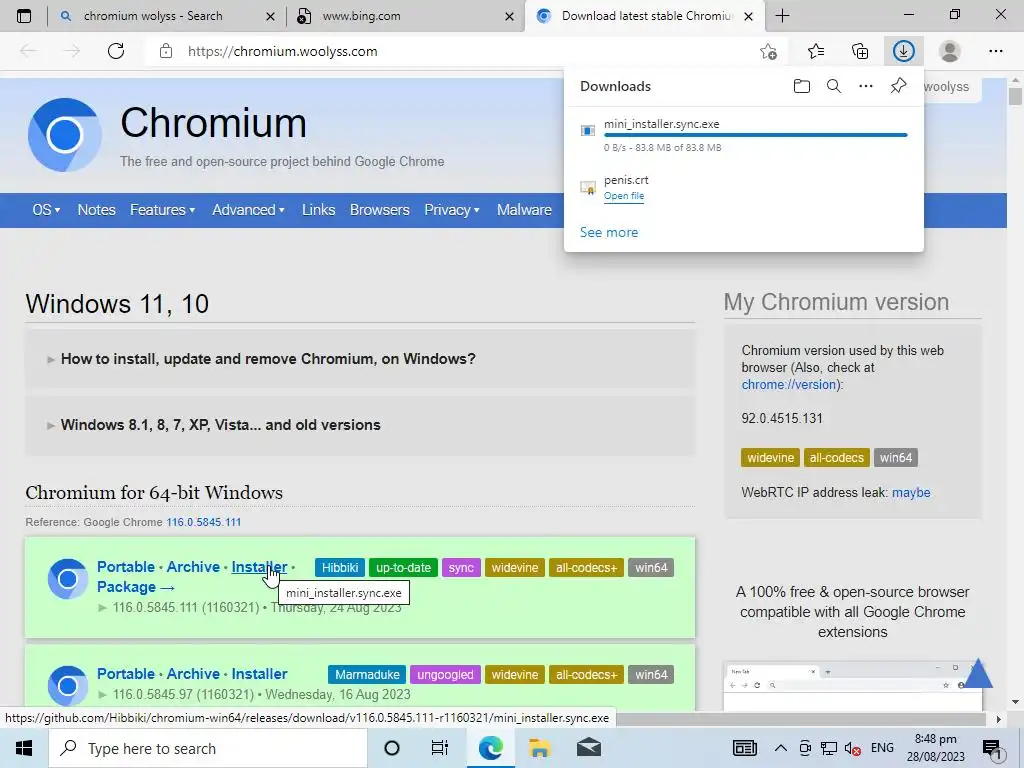1024x768 pixels.
Task: Click the Hibbiki build Chromium icon
Action: pyautogui.click(x=67, y=579)
